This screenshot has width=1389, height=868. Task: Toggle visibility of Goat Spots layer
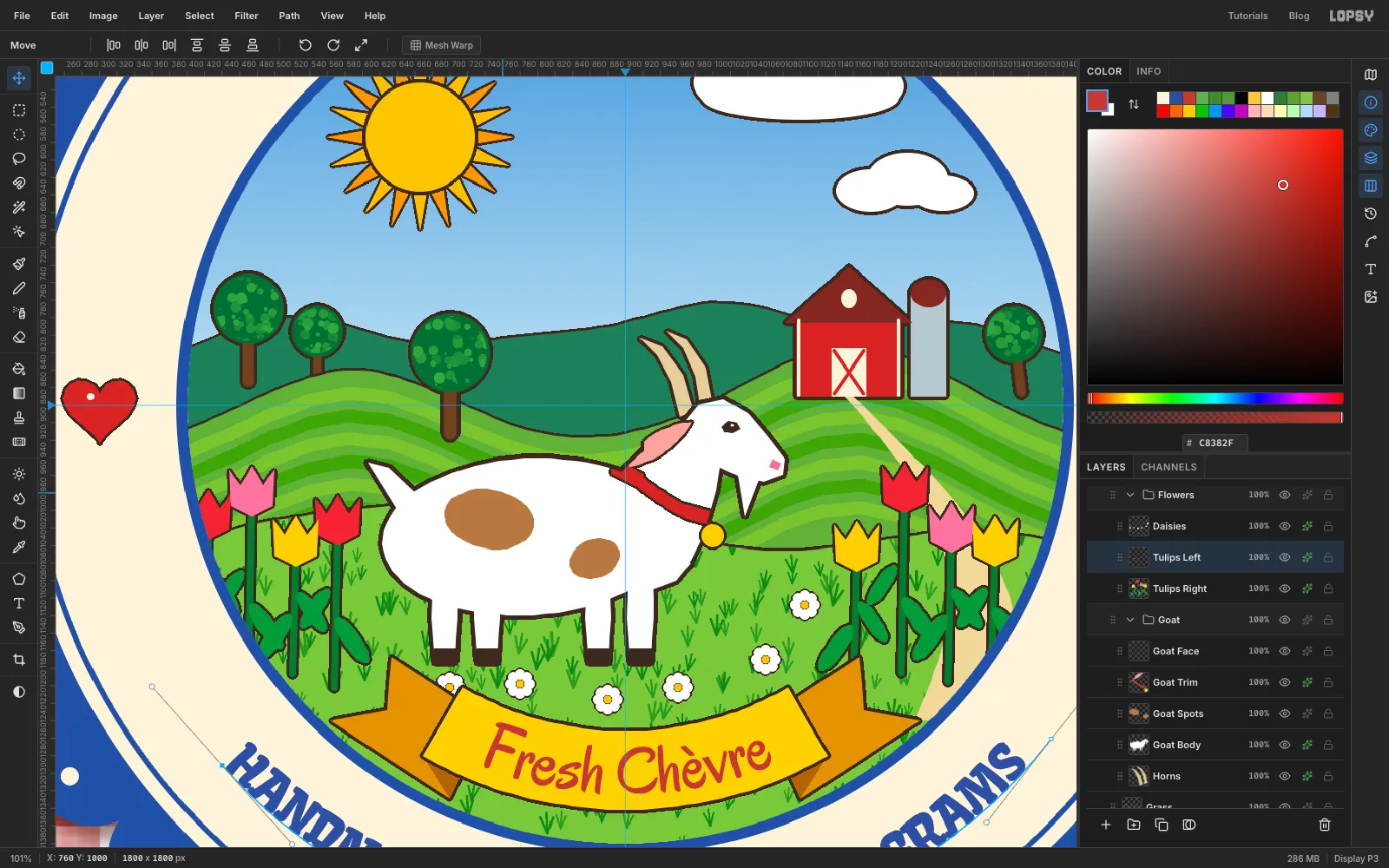(1285, 713)
